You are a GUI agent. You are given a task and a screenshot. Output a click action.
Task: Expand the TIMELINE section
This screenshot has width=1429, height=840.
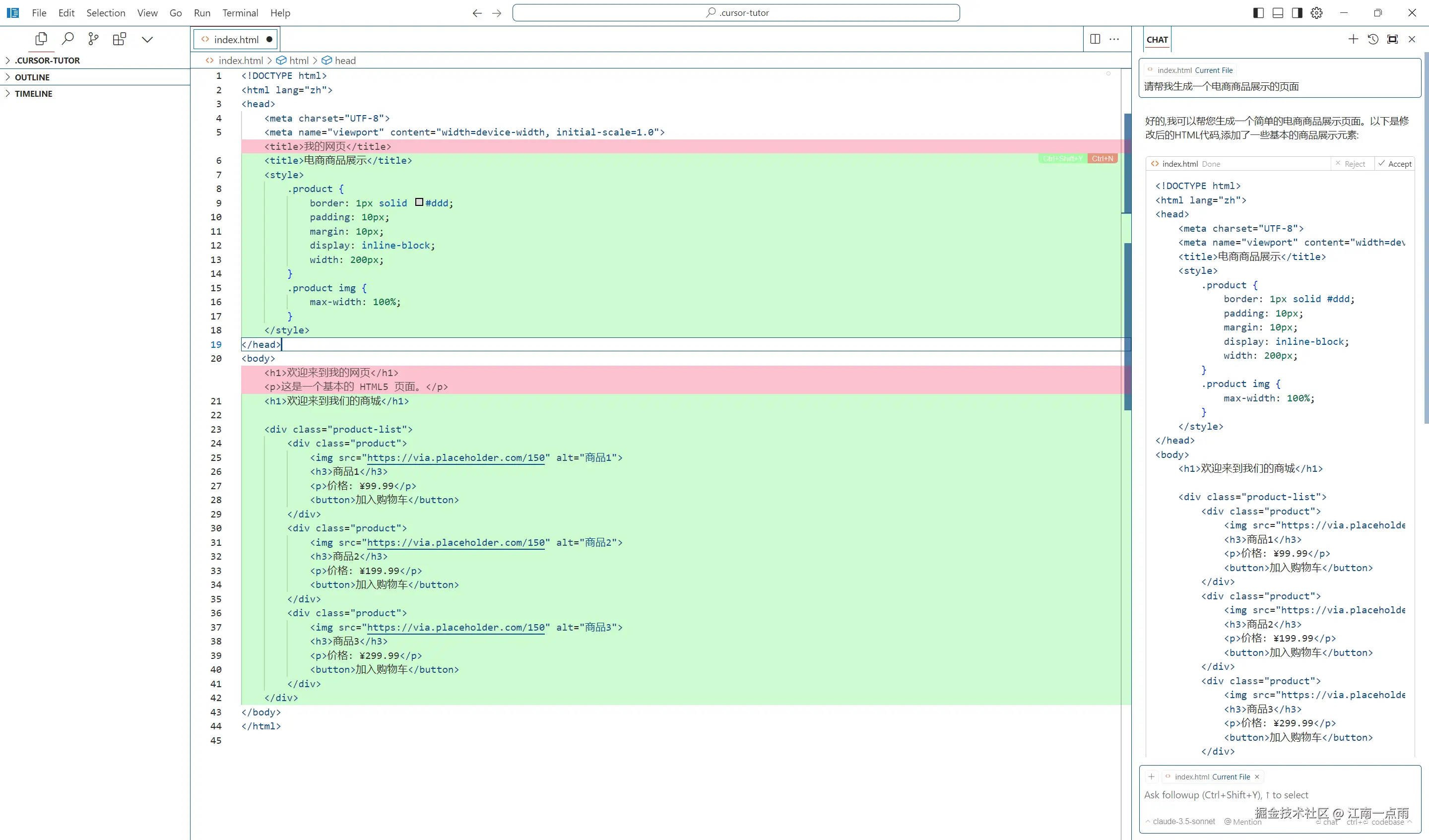33,94
